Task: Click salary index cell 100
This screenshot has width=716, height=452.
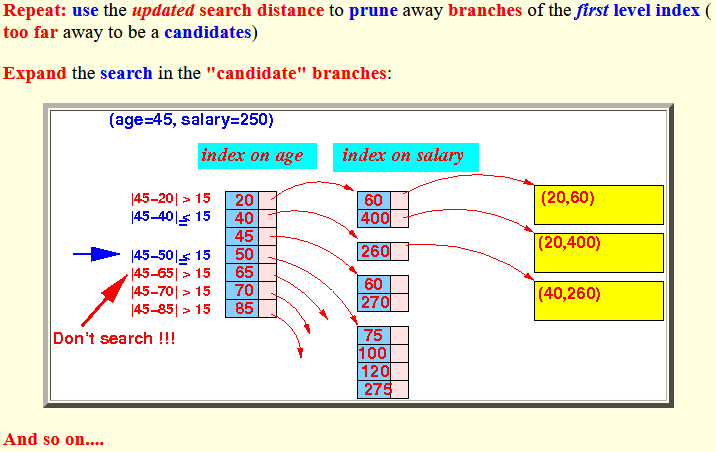Action: point(374,353)
